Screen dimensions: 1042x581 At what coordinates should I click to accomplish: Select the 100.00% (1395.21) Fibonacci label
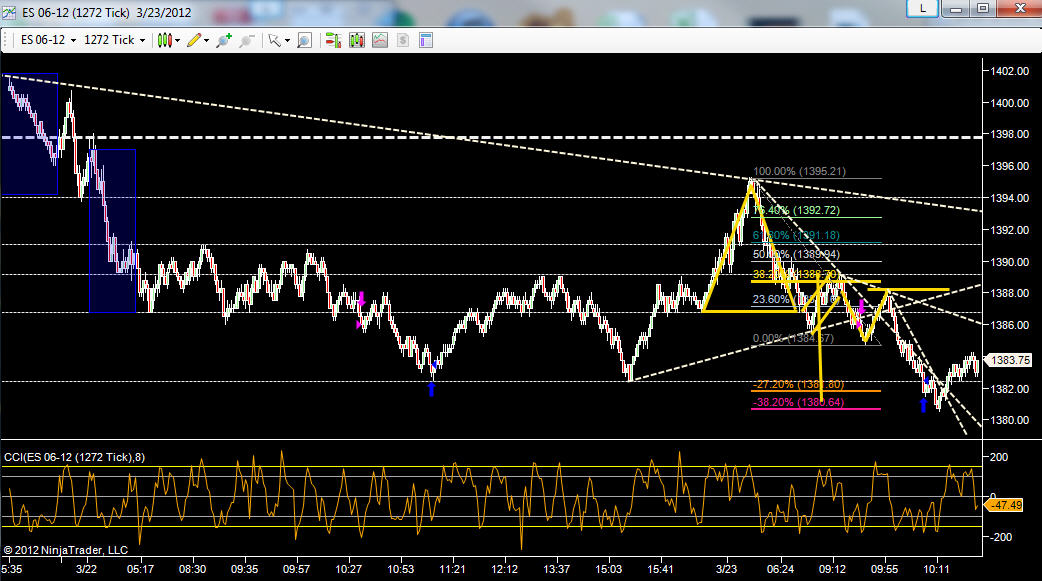point(799,171)
